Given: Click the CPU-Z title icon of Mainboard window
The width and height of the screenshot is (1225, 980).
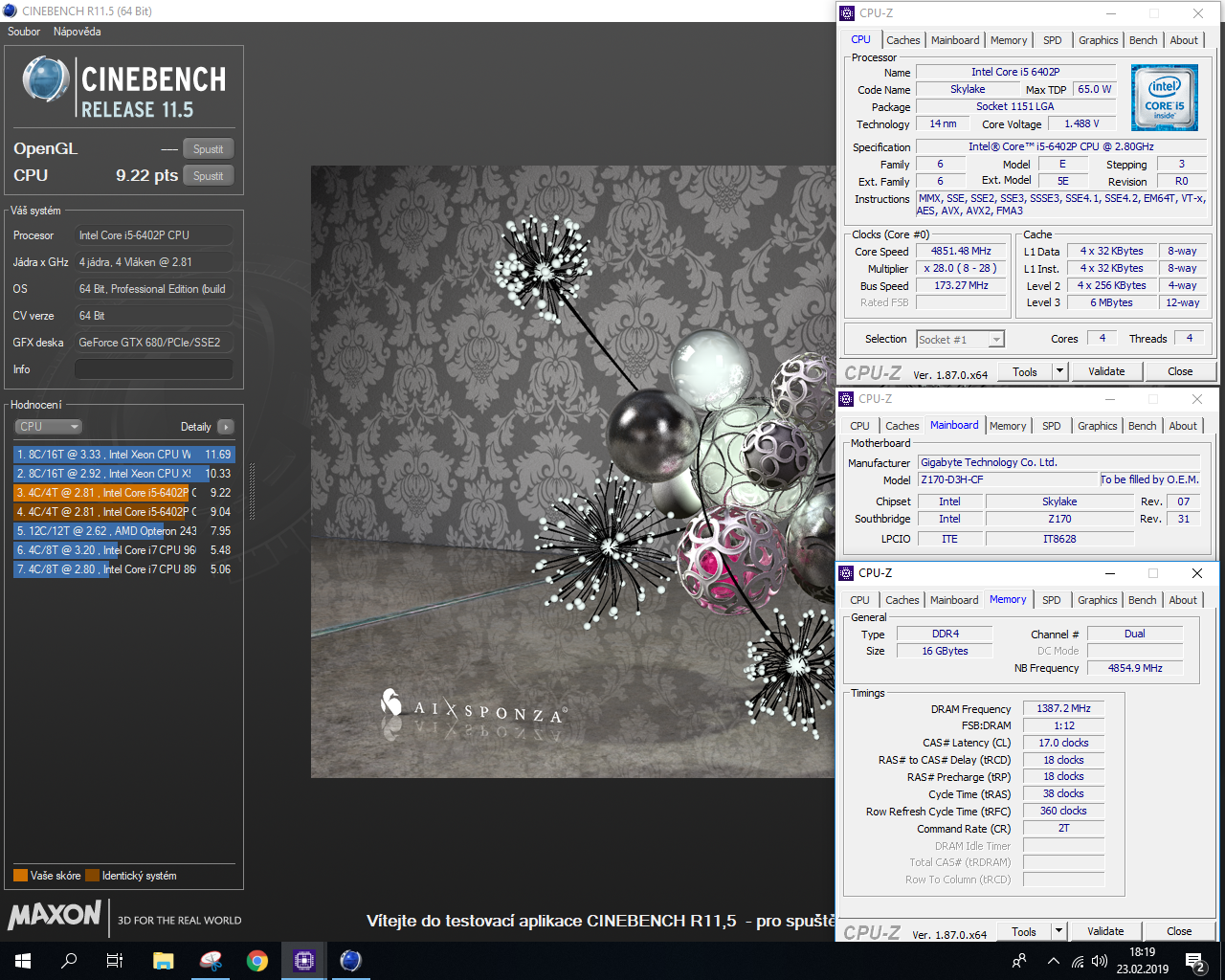Looking at the screenshot, I should tap(846, 399).
